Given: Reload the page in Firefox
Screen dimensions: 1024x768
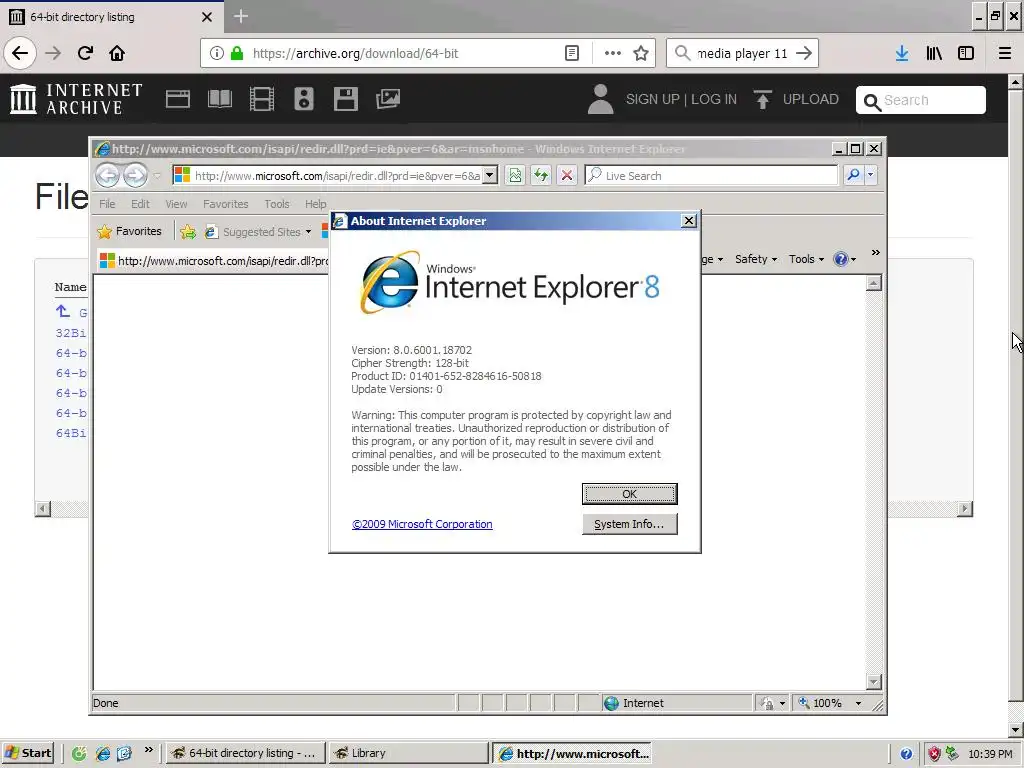Looking at the screenshot, I should click(x=85, y=53).
